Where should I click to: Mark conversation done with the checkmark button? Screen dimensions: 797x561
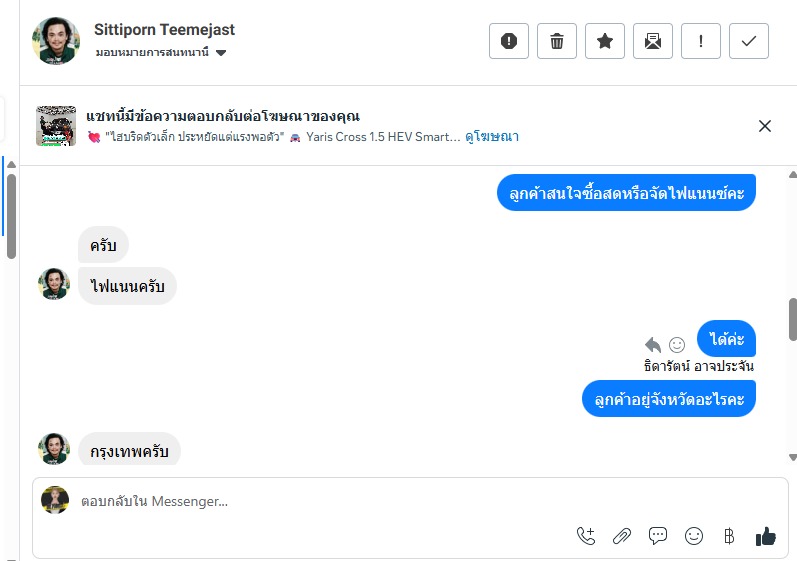pyautogui.click(x=749, y=41)
